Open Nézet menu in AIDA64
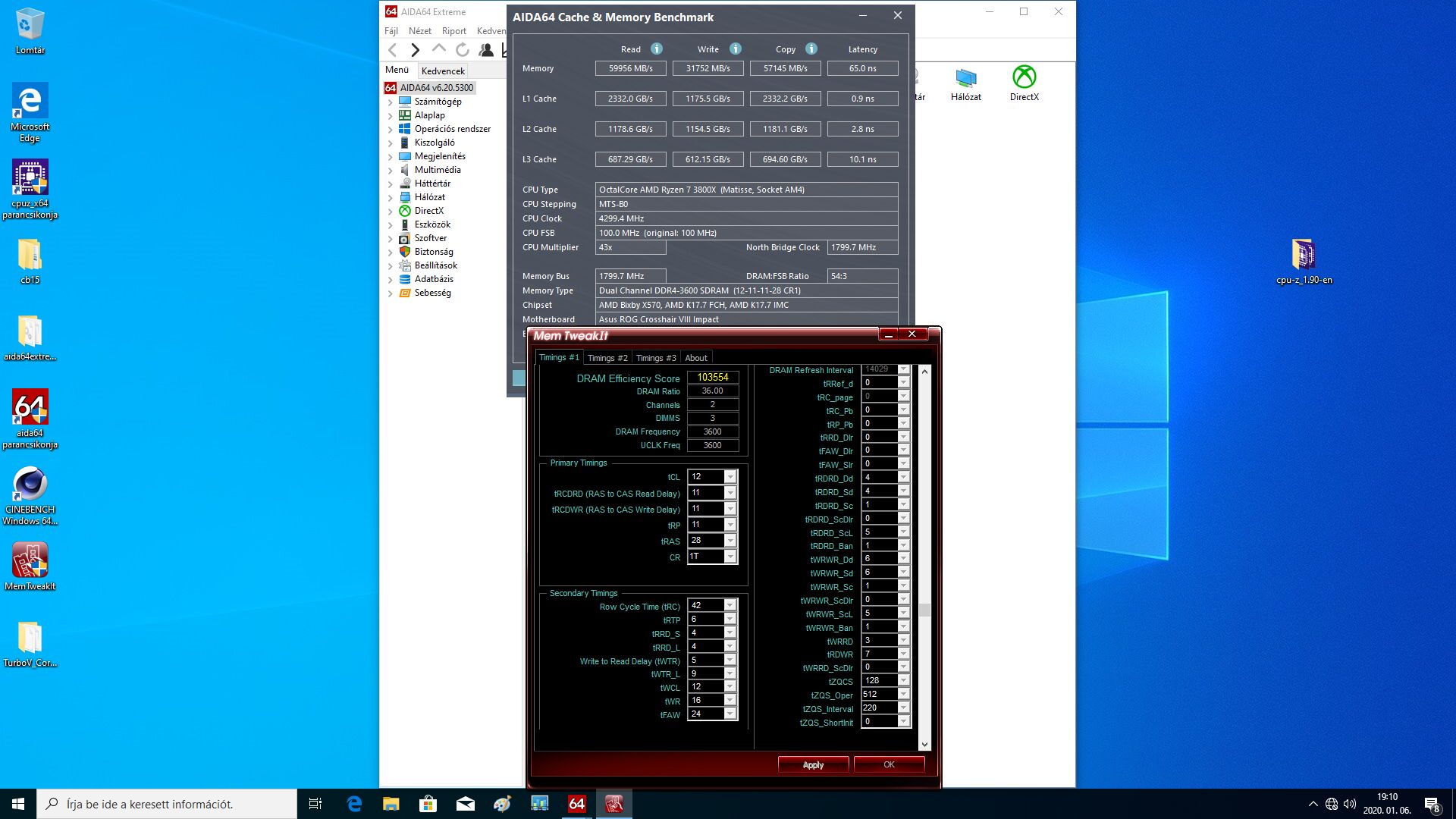Screen dimensions: 1456x819 pyautogui.click(x=420, y=31)
